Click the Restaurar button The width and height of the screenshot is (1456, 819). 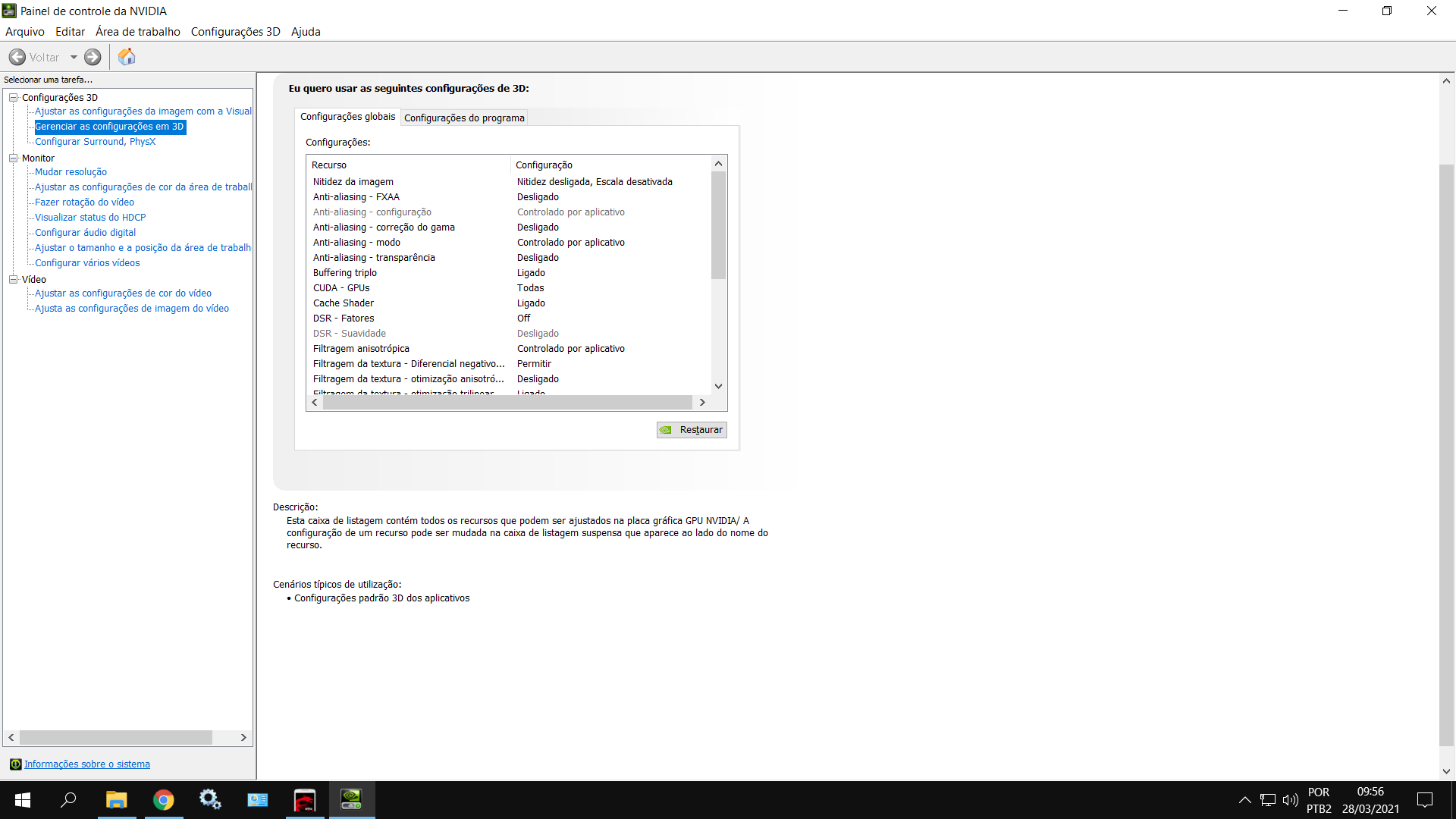pyautogui.click(x=692, y=430)
